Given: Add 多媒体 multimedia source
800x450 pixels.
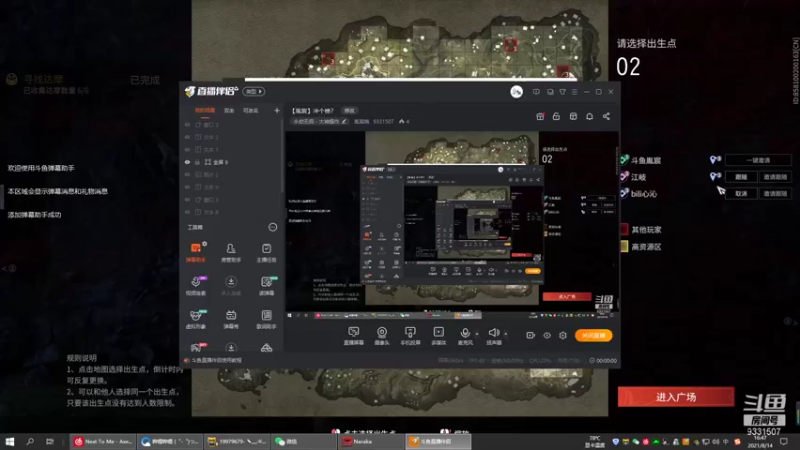Looking at the screenshot, I should [439, 336].
